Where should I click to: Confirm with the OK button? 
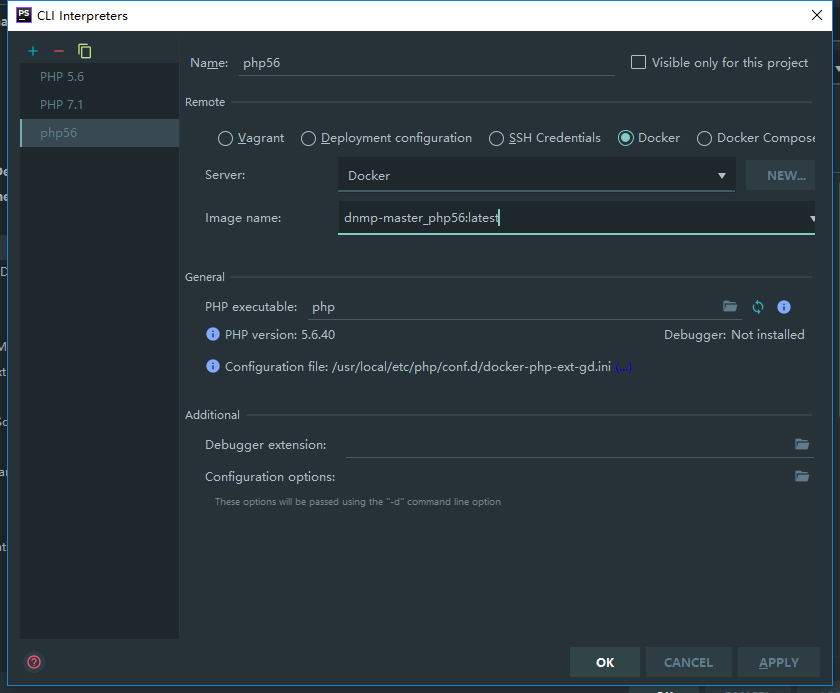[x=605, y=662]
